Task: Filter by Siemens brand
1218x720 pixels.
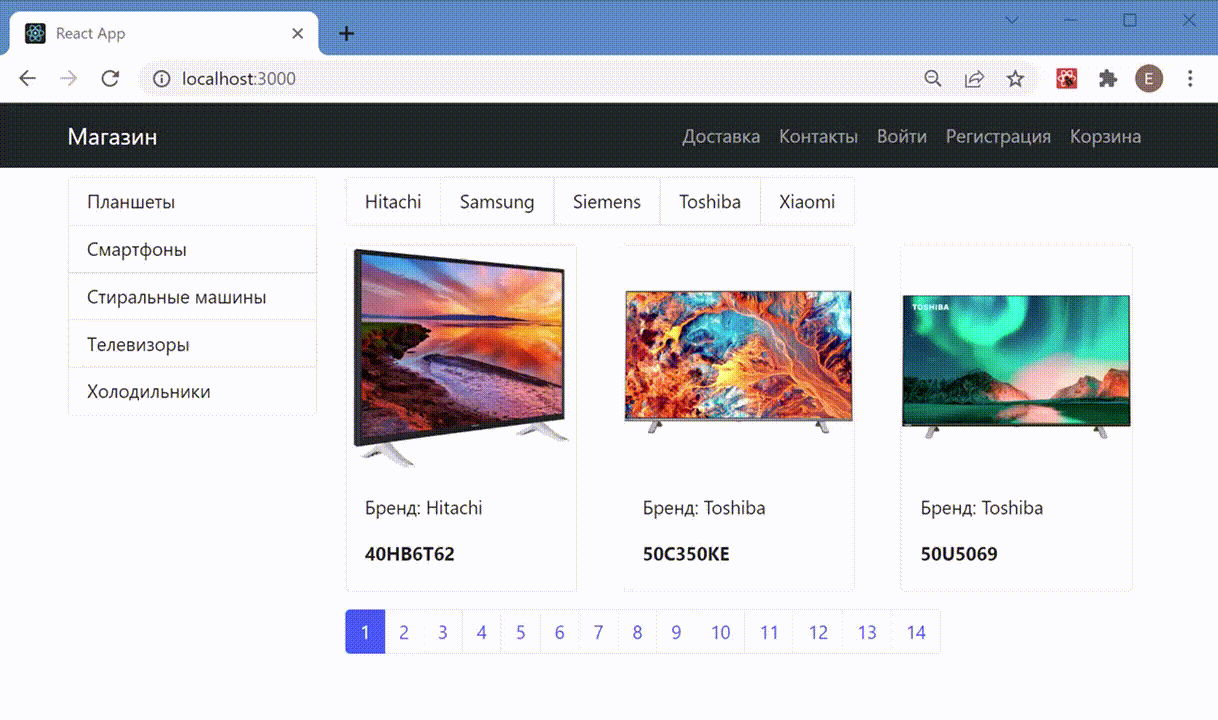Action: (607, 202)
